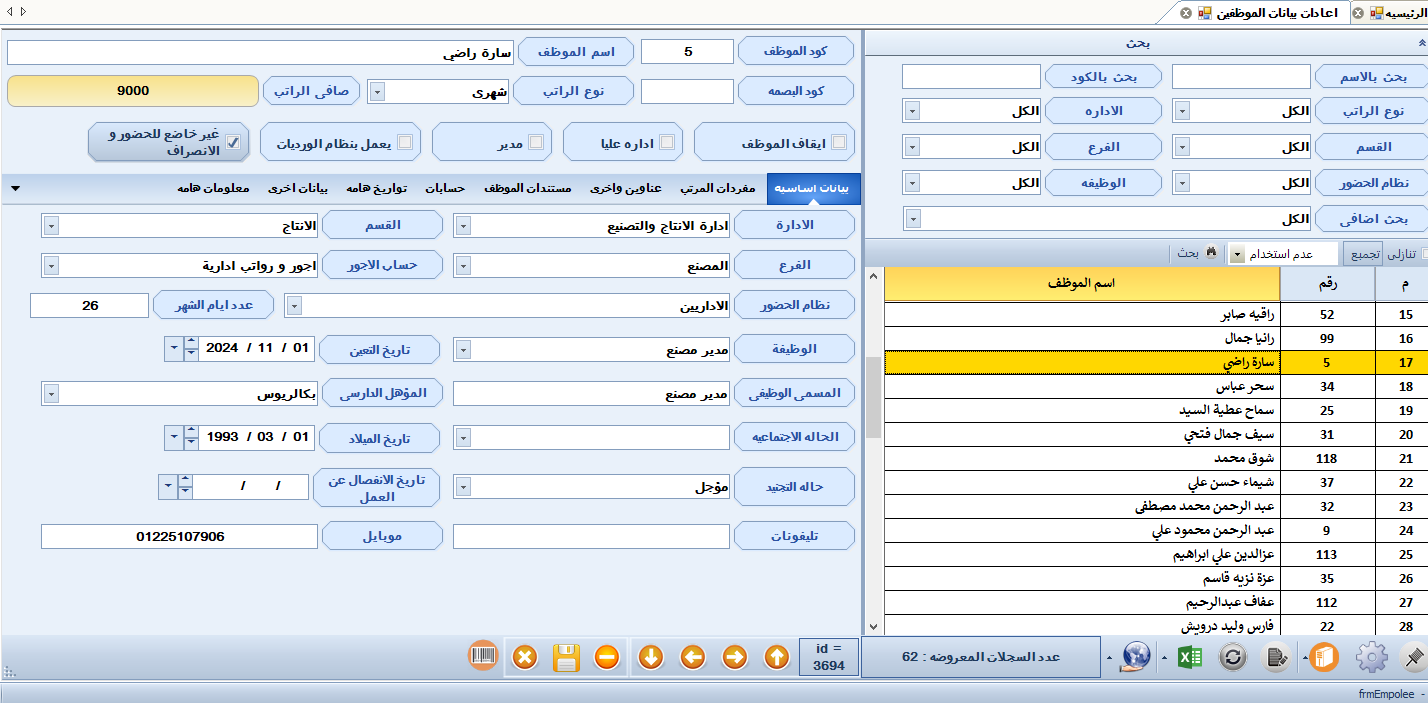The image size is (1428, 703).
Task: Open settings with the gear icon
Action: 1372,657
